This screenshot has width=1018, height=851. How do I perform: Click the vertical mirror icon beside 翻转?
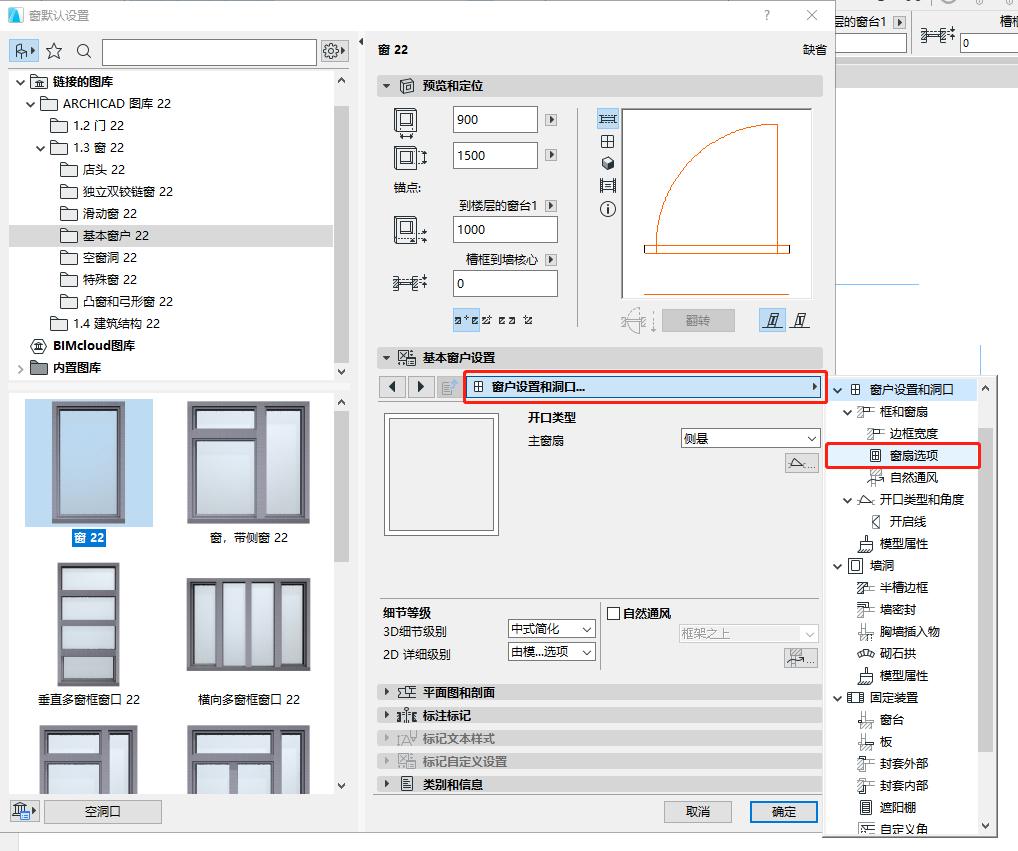point(770,319)
